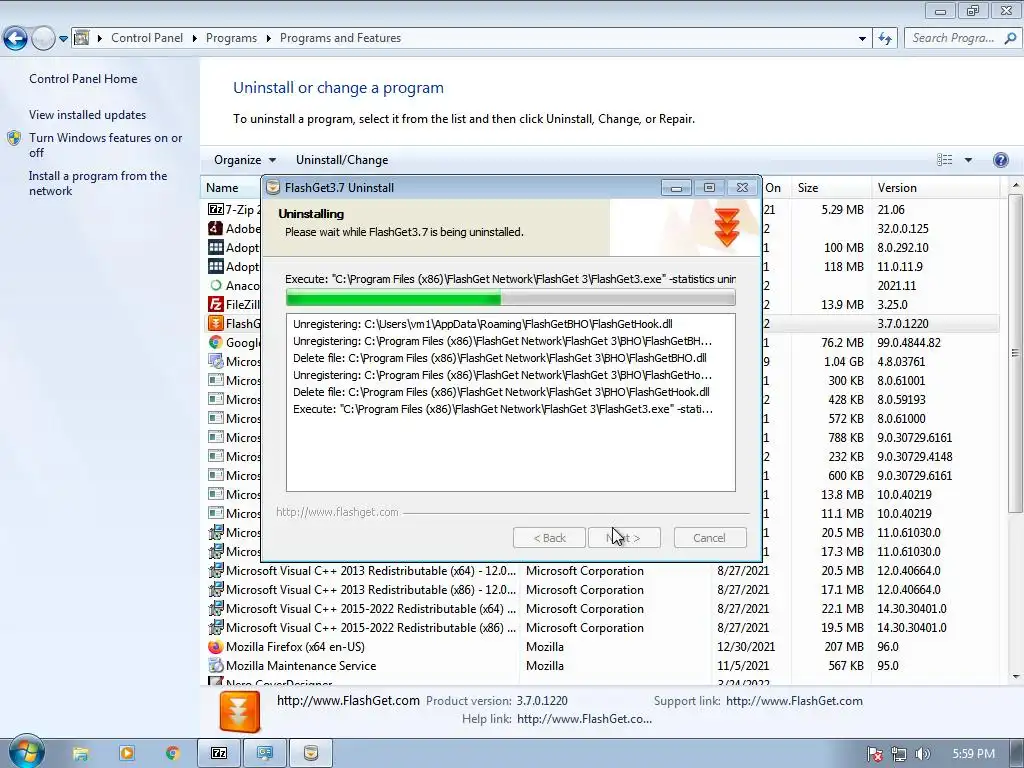
Task: Click the Back button in uninstall dialog
Action: tap(549, 538)
